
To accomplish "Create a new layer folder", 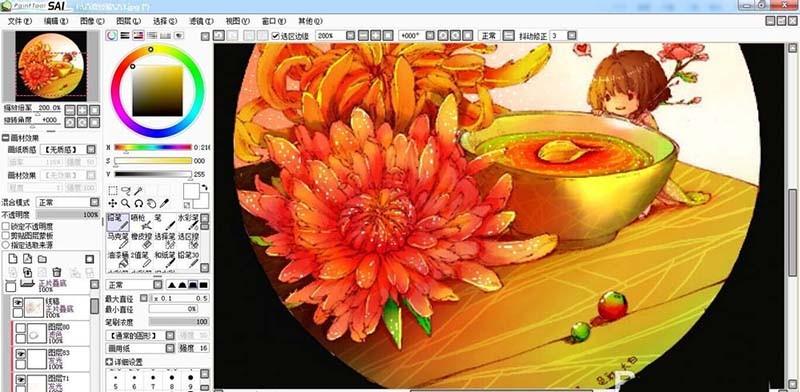I will [42, 259].
